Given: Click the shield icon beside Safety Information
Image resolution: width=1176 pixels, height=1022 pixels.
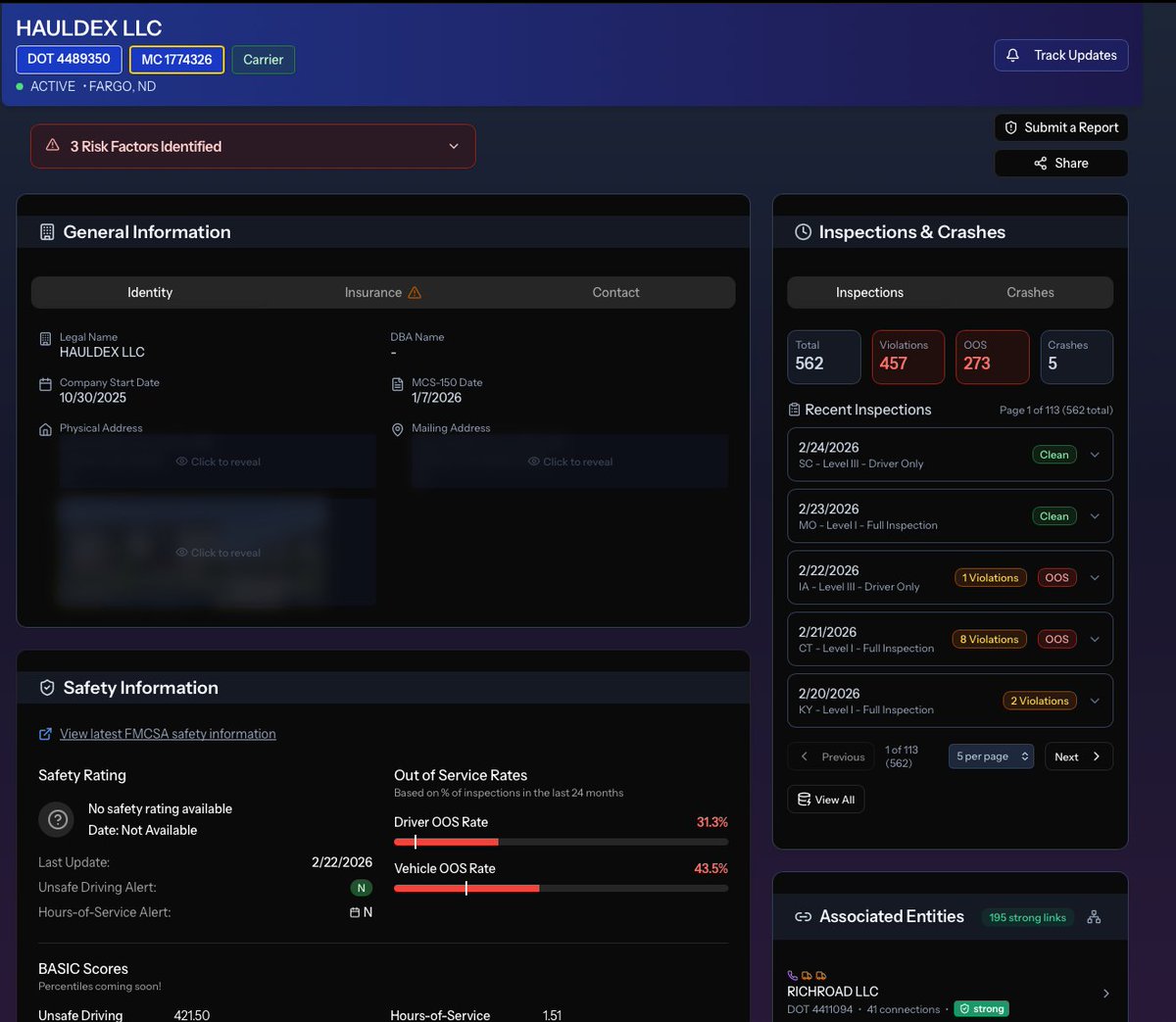Looking at the screenshot, I should tap(47, 688).
